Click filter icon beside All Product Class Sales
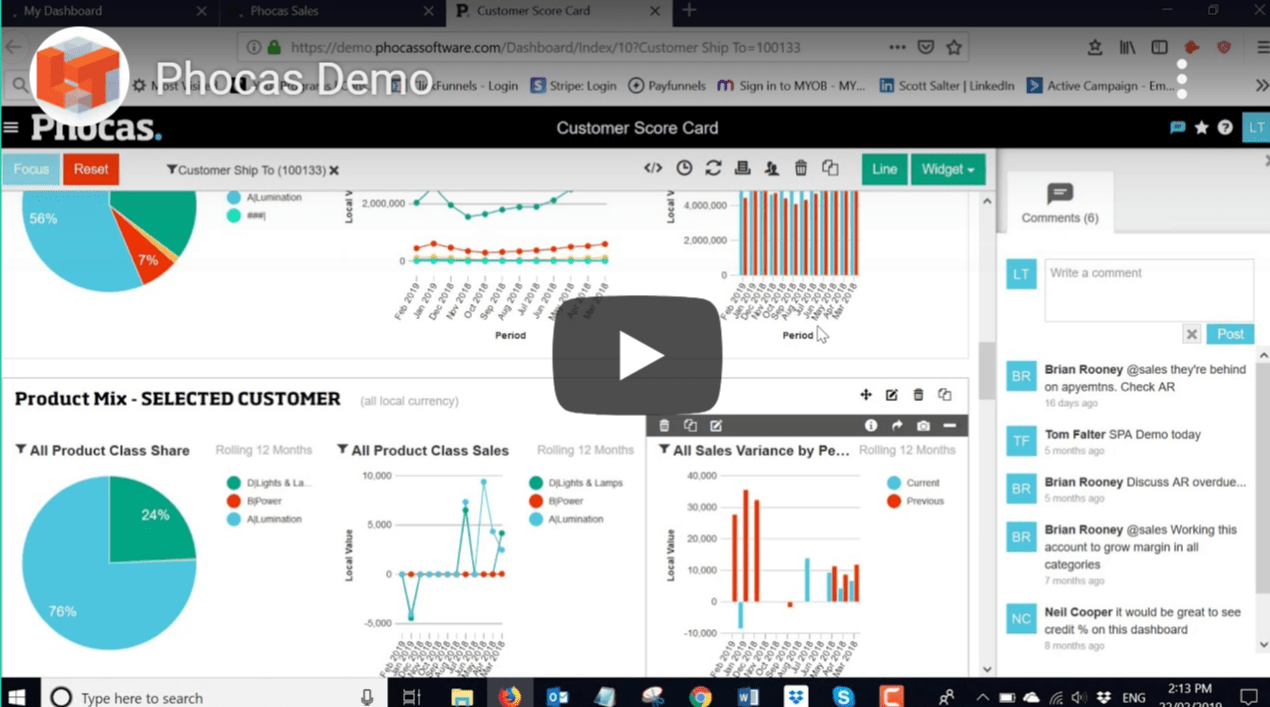The image size is (1270, 707). click(x=342, y=450)
